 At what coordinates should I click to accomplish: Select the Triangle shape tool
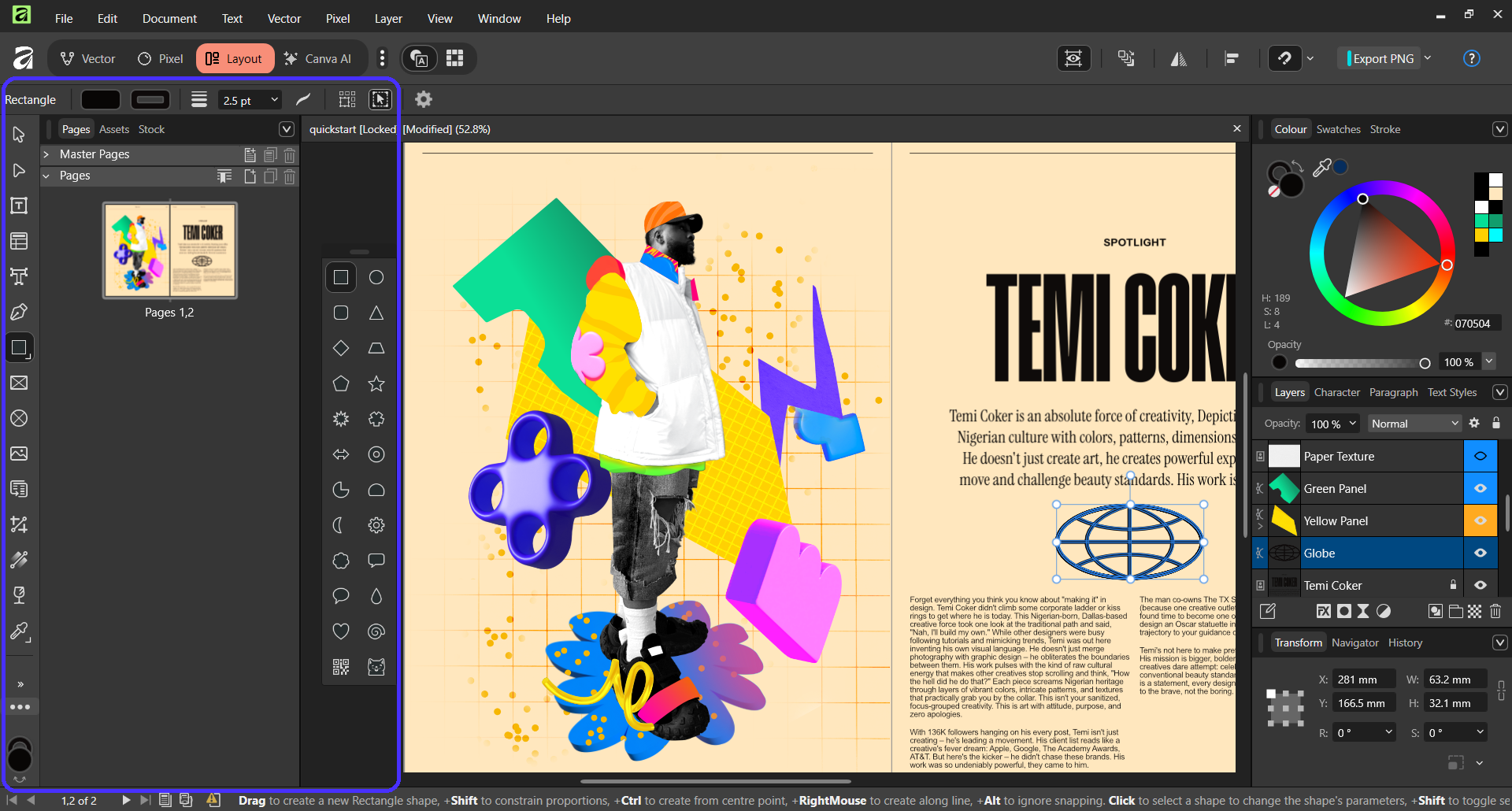point(376,313)
